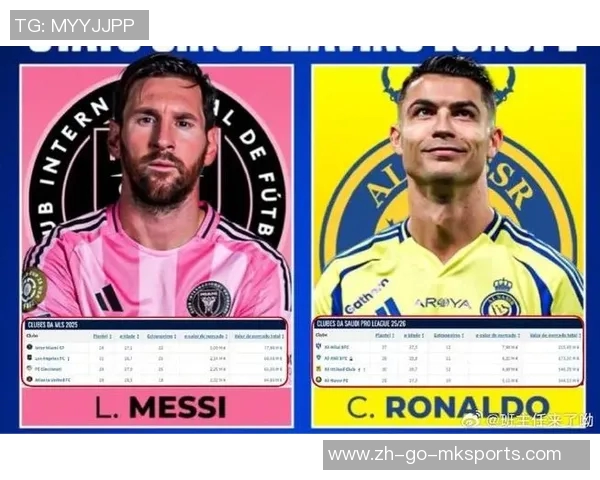600x480 pixels.
Task: Click the Los Angeles FC crest icon
Action: tap(29, 358)
